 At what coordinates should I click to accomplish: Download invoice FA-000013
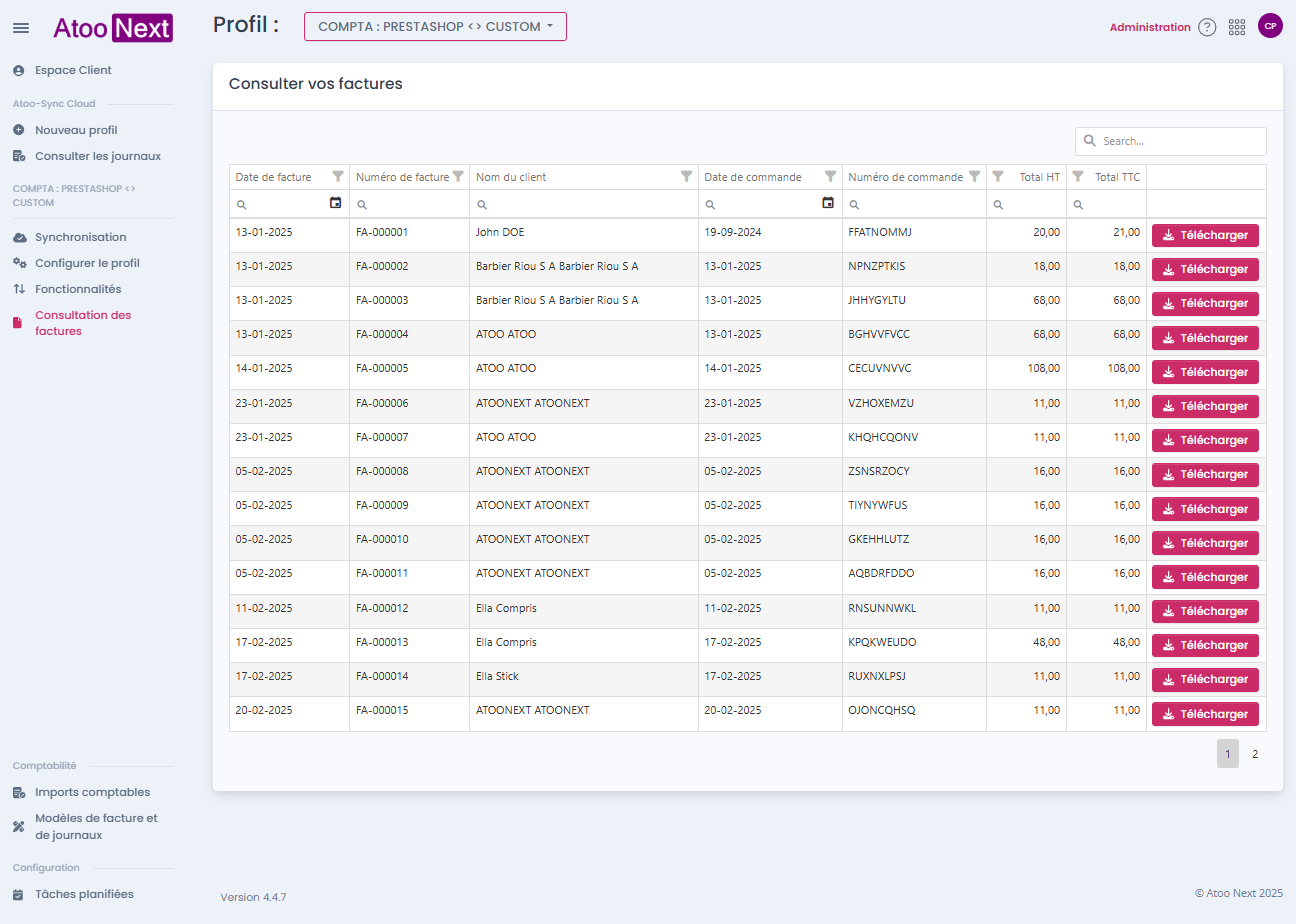pyautogui.click(x=1205, y=645)
